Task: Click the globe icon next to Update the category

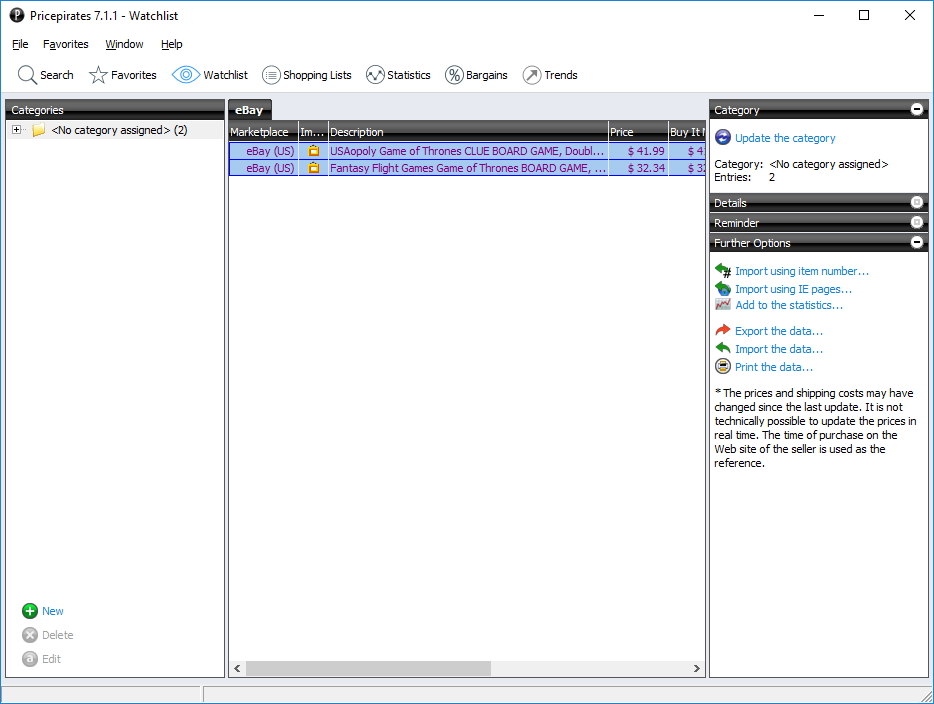Action: (x=723, y=137)
